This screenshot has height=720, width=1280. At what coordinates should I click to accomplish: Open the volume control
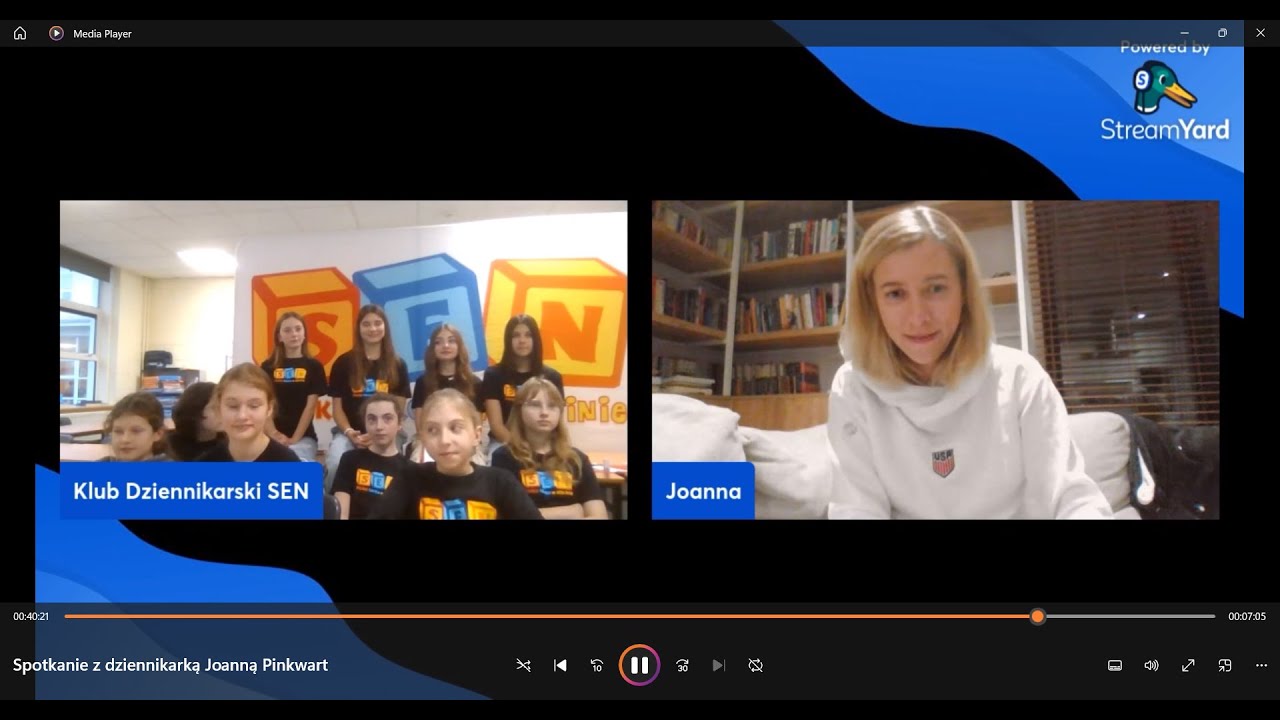coord(1151,665)
